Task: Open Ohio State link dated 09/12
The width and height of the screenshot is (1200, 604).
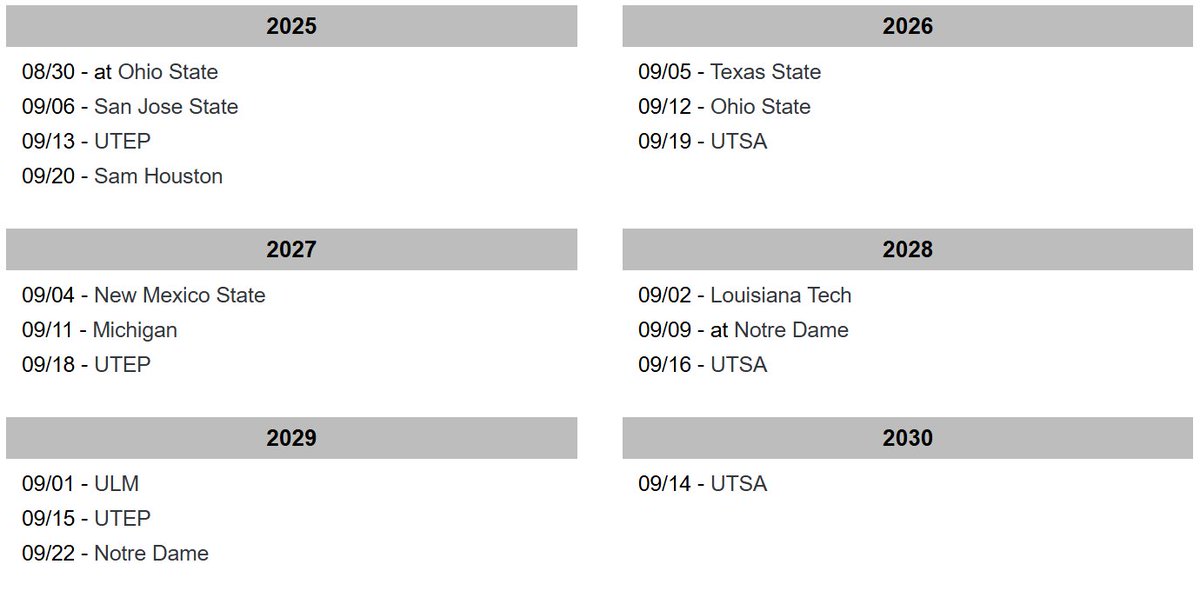Action: (760, 107)
